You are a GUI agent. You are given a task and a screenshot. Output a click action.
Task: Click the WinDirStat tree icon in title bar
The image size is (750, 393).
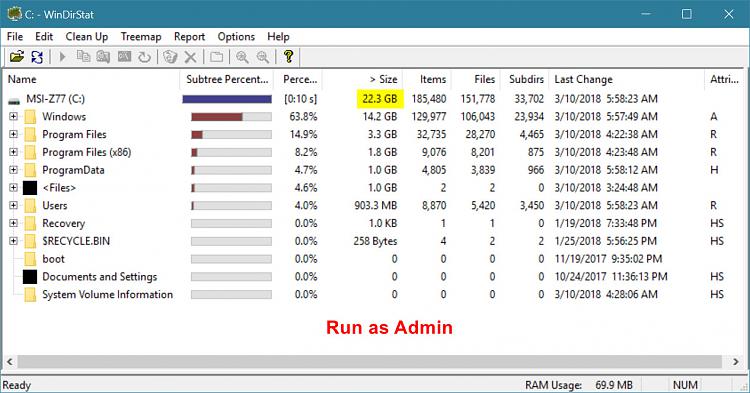point(14,14)
